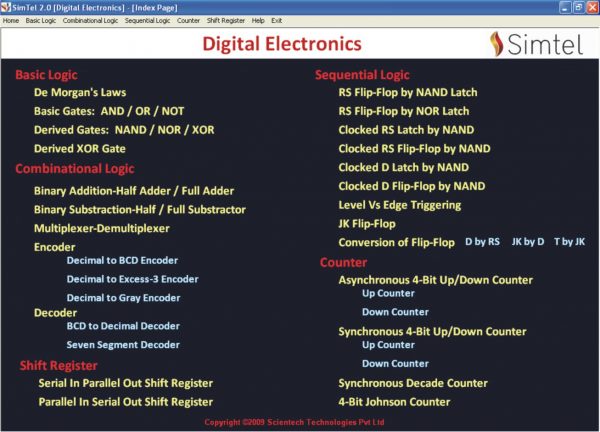This screenshot has height=432, width=600.
Task: Click the Shift Register section heading
Action: [59, 366]
